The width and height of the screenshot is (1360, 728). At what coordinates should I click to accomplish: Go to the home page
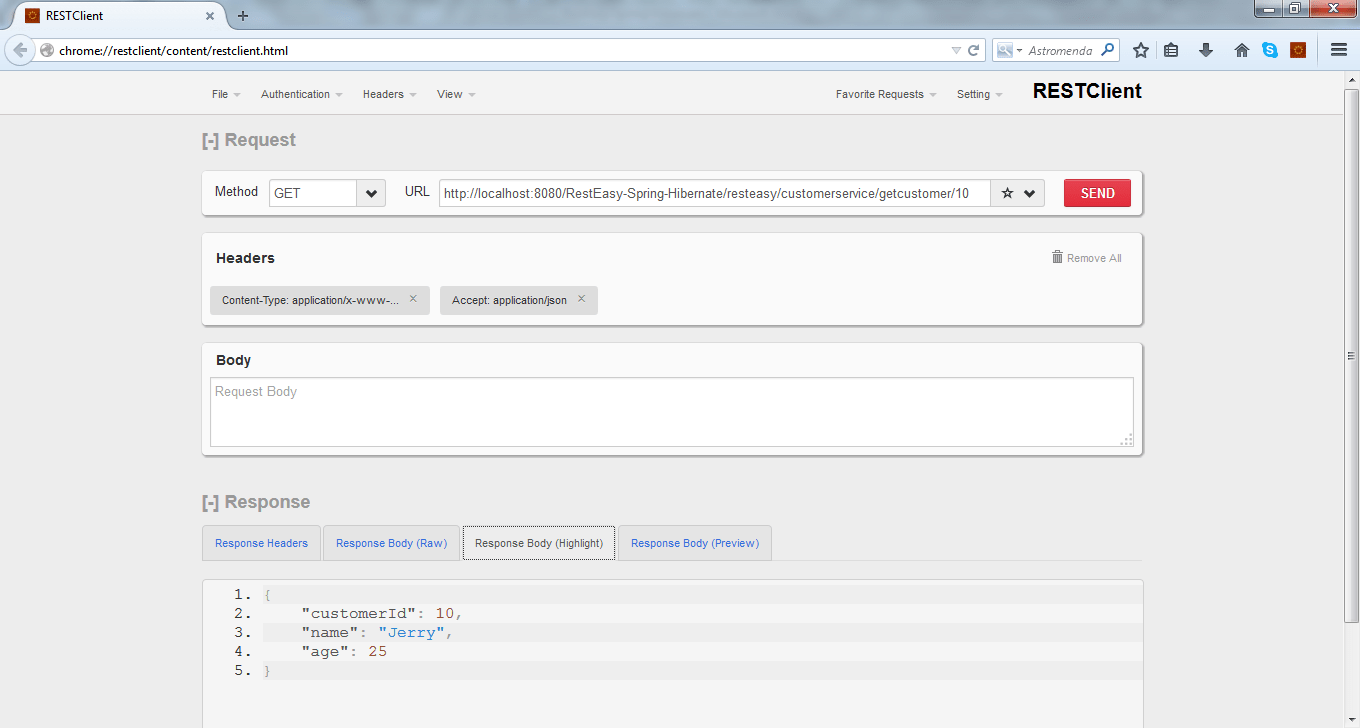[1241, 49]
